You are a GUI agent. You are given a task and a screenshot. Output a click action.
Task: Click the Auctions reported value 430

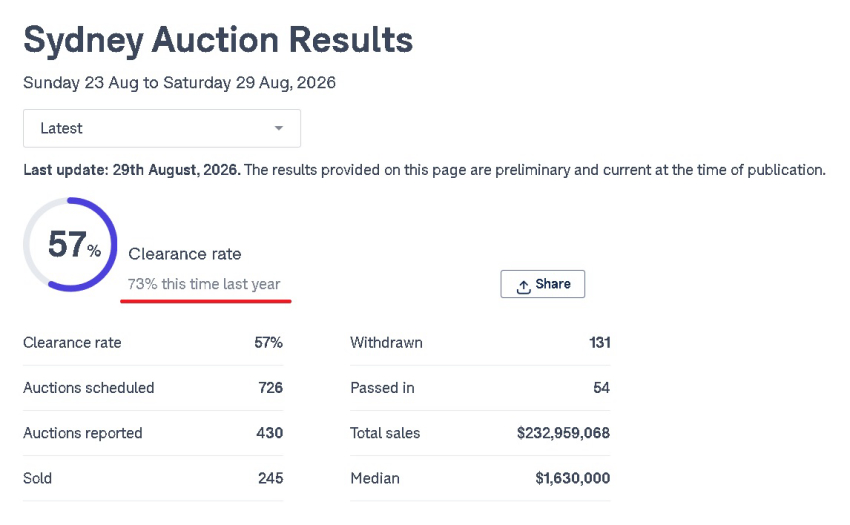pyautogui.click(x=269, y=433)
